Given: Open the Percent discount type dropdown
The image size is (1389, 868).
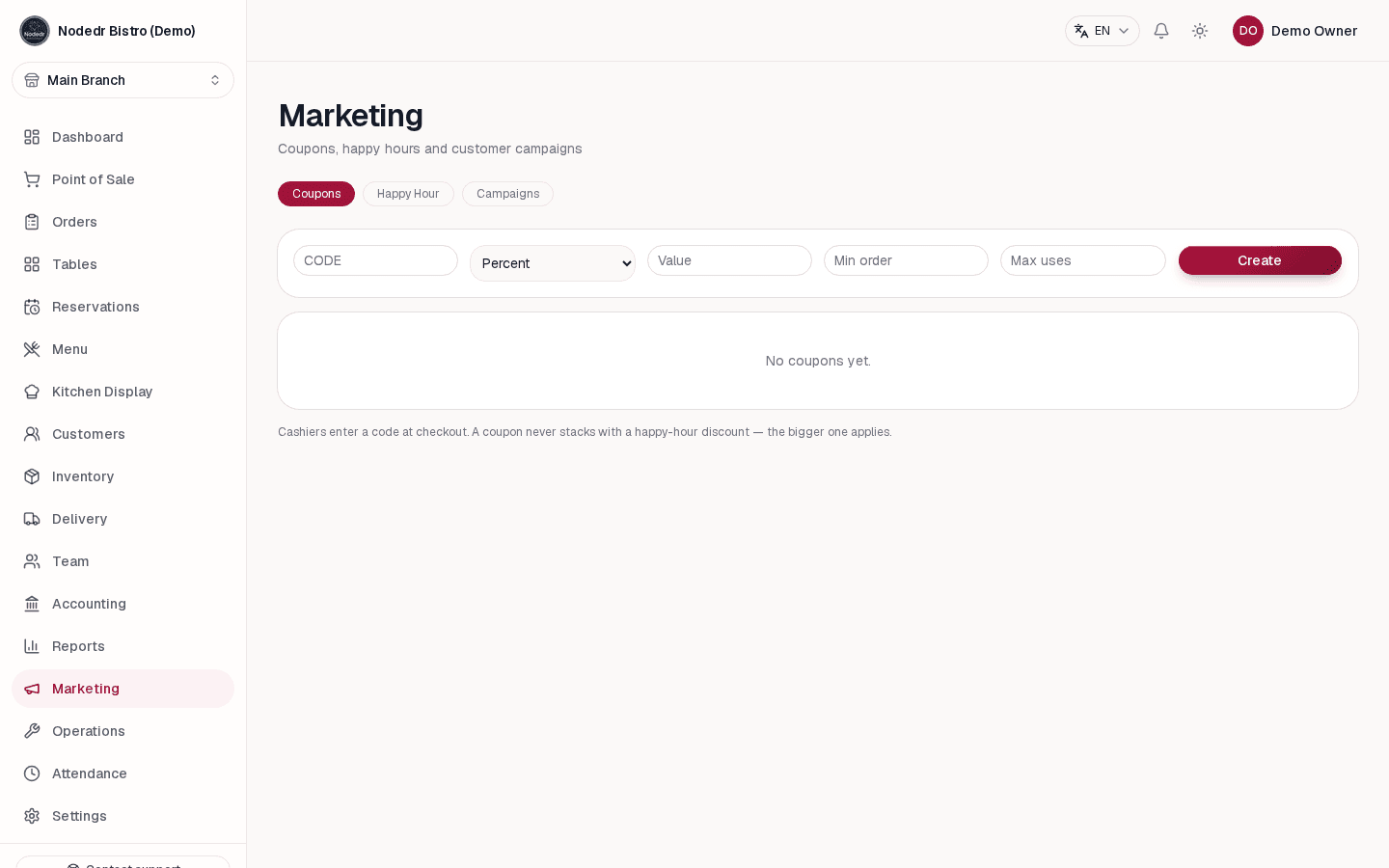Looking at the screenshot, I should (x=553, y=263).
